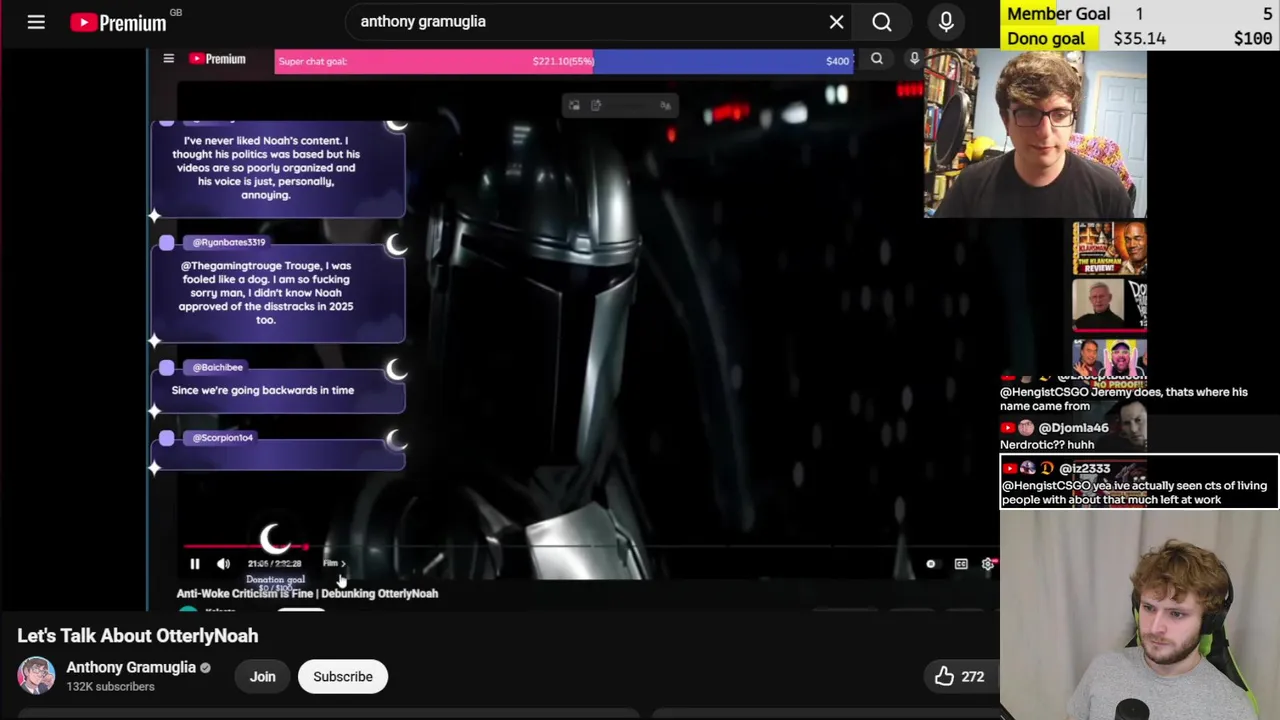Open the 'Film' chapter expander
The image size is (1280, 720).
click(x=334, y=564)
